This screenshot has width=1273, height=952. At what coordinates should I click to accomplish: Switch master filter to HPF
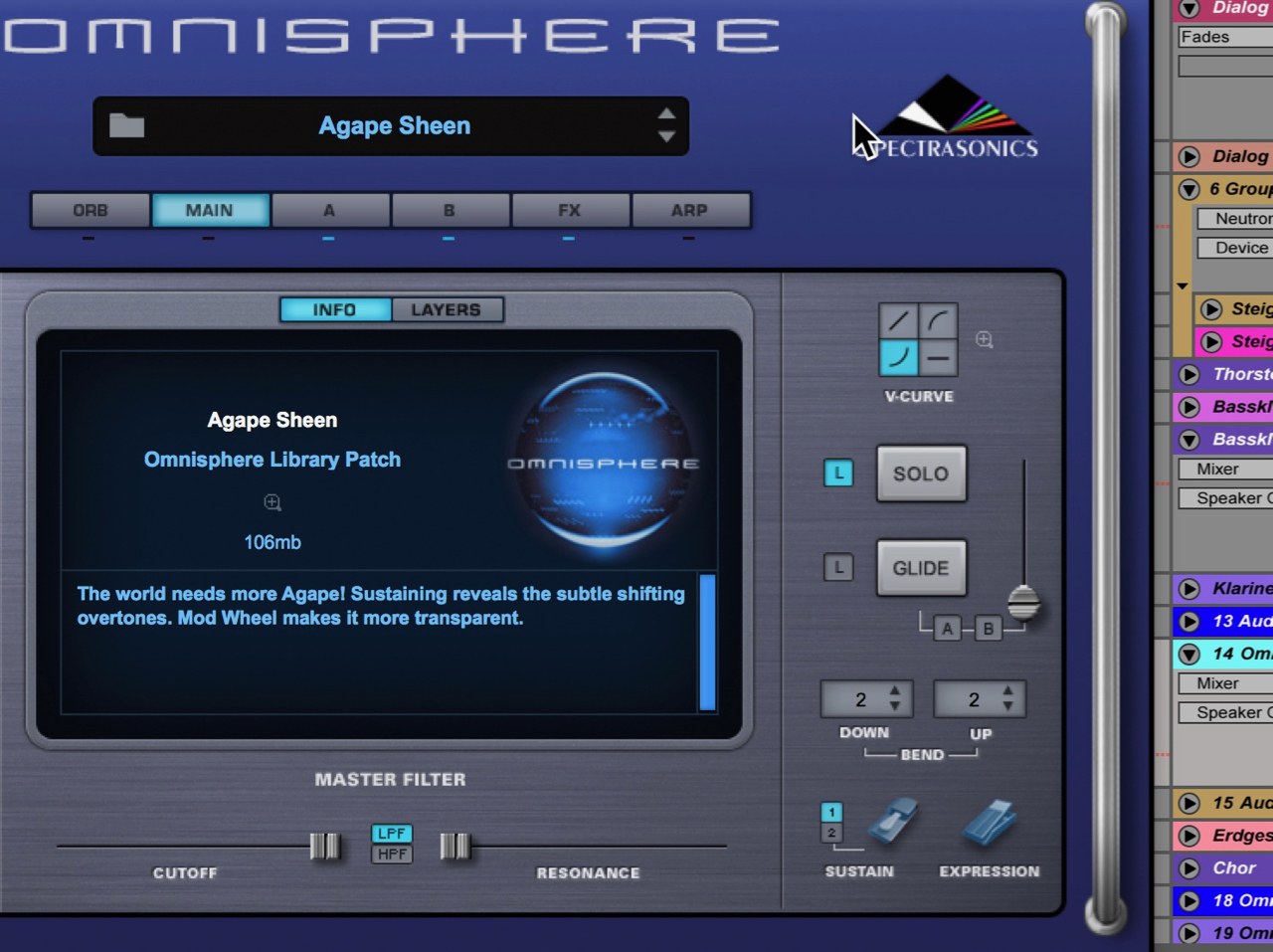(x=392, y=854)
